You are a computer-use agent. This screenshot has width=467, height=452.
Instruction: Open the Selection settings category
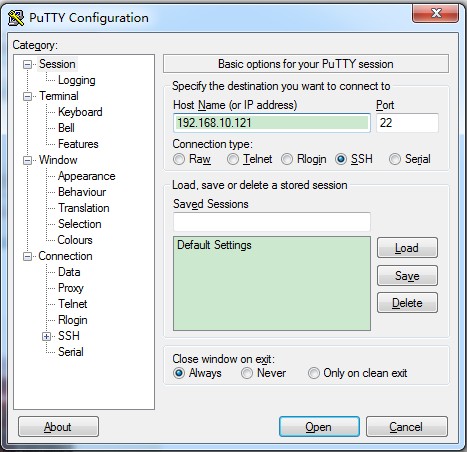[80, 224]
